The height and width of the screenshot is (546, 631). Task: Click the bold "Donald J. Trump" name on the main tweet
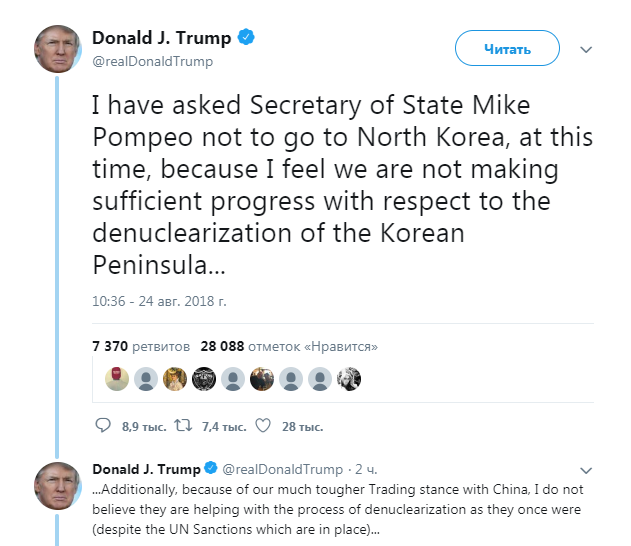[x=161, y=38]
